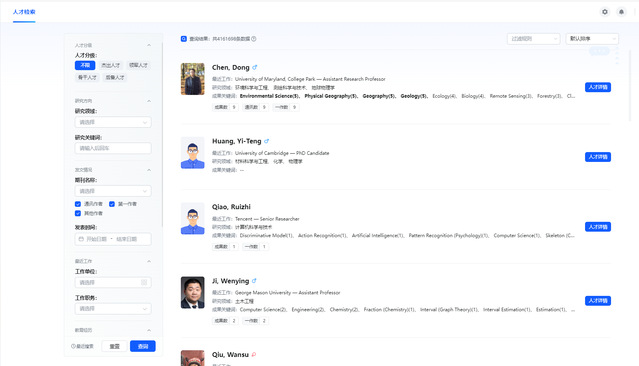Viewport: 639px width, 366px height.
Task: Open the notifications bell icon
Action: [x=621, y=12]
